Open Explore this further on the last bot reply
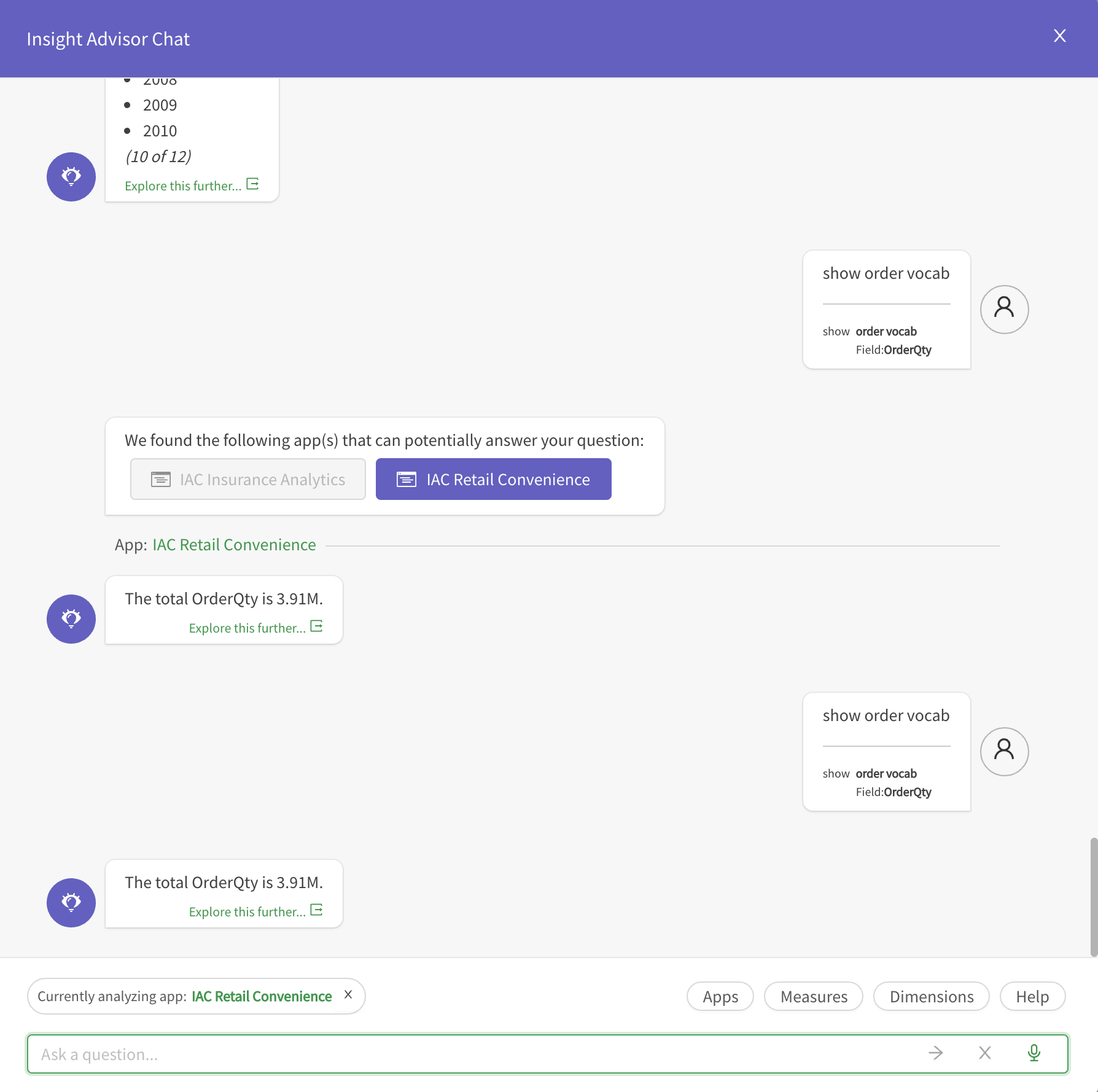 pos(247,911)
